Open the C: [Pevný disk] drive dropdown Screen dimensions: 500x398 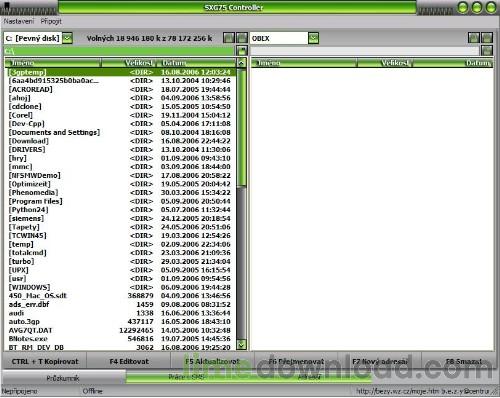click(67, 38)
